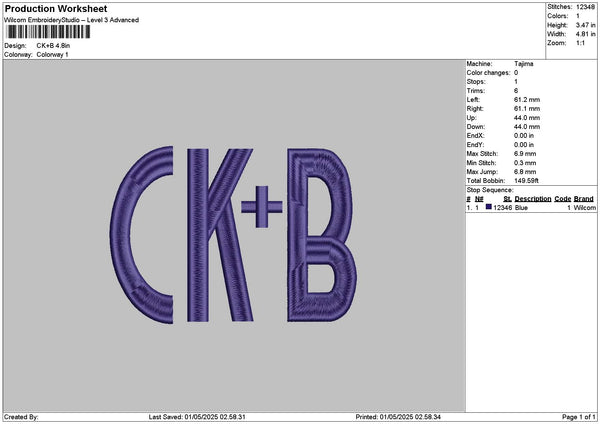
Task: Click the "Max Jump: 6.8 mm" value
Action: tap(525, 172)
